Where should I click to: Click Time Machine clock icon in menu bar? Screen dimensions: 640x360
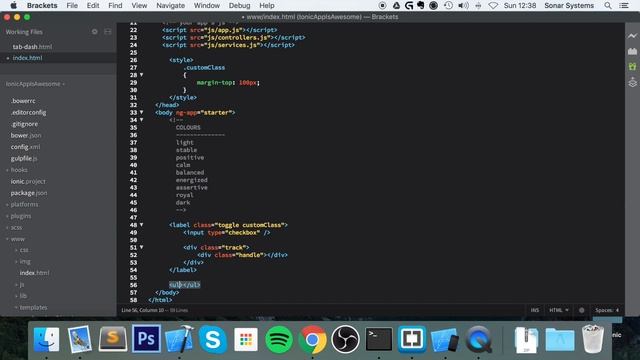point(448,6)
